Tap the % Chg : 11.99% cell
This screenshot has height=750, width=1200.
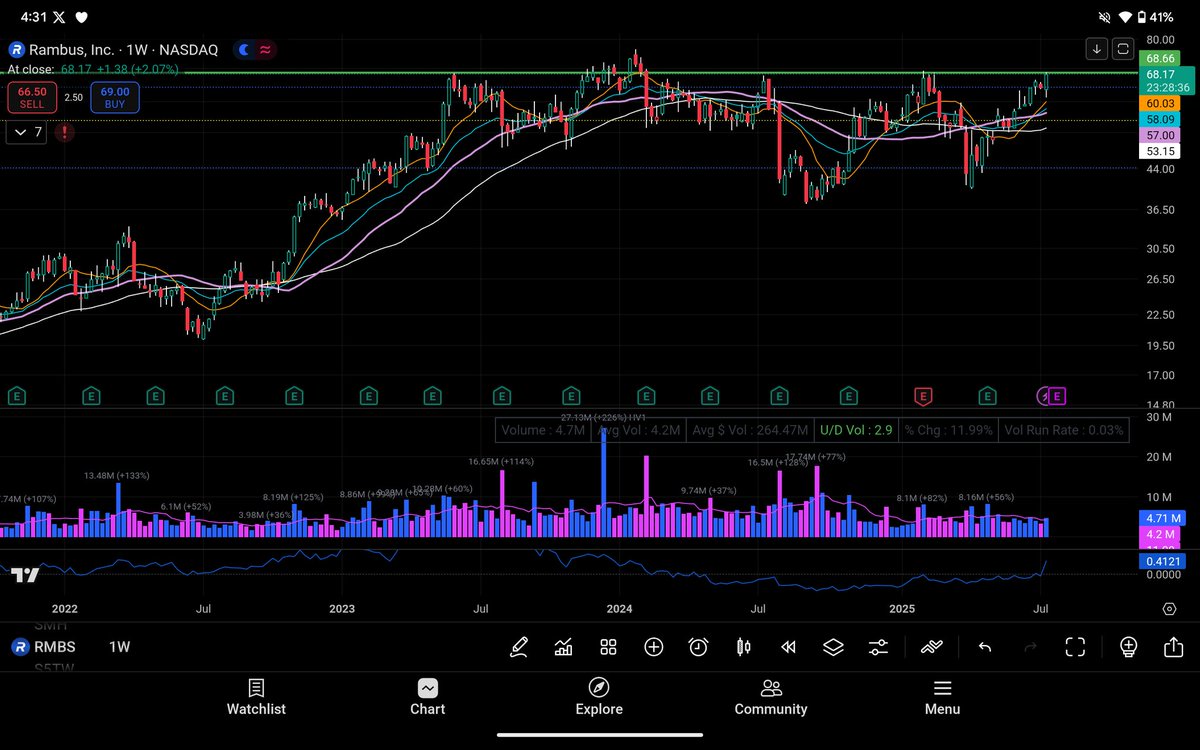[948, 431]
